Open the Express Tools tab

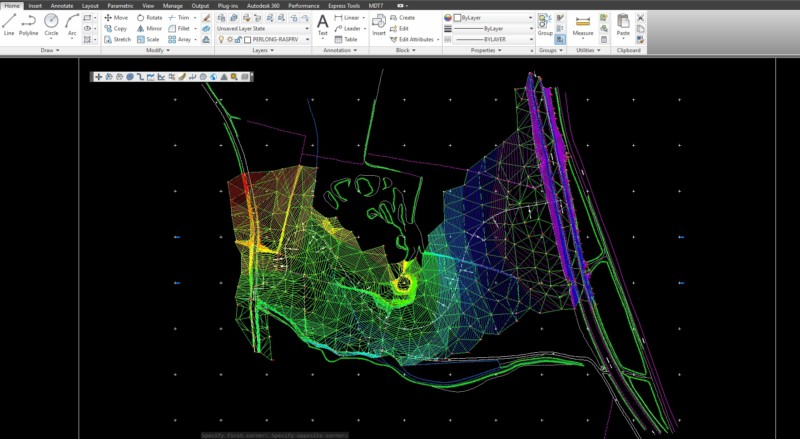(343, 5)
